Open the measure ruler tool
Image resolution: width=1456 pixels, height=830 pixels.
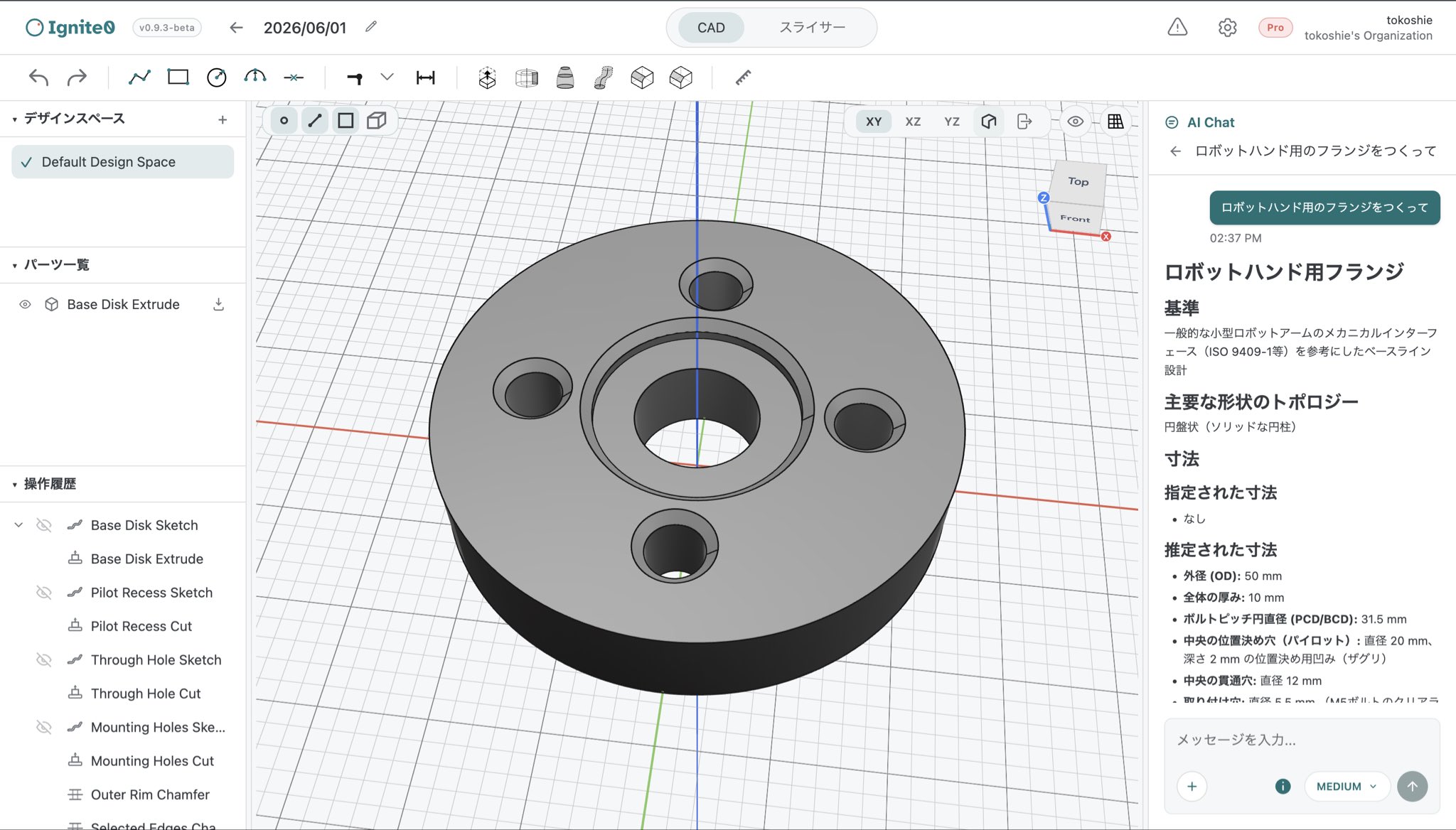pyautogui.click(x=743, y=77)
